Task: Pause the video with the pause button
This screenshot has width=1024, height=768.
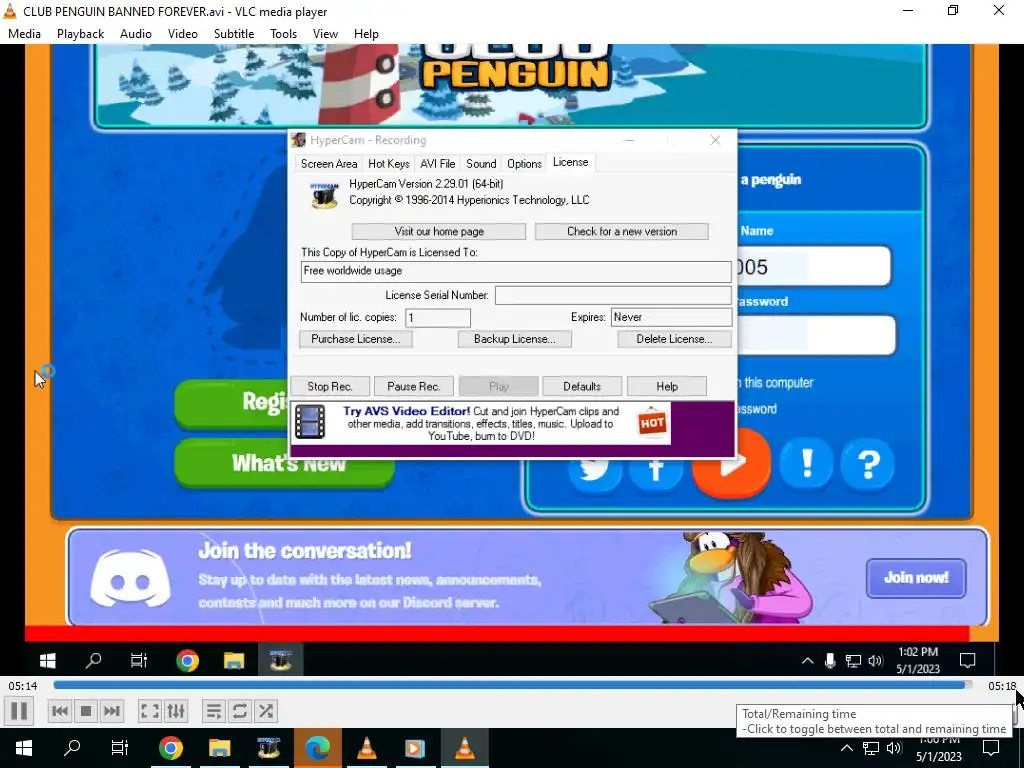Action: pyautogui.click(x=19, y=711)
